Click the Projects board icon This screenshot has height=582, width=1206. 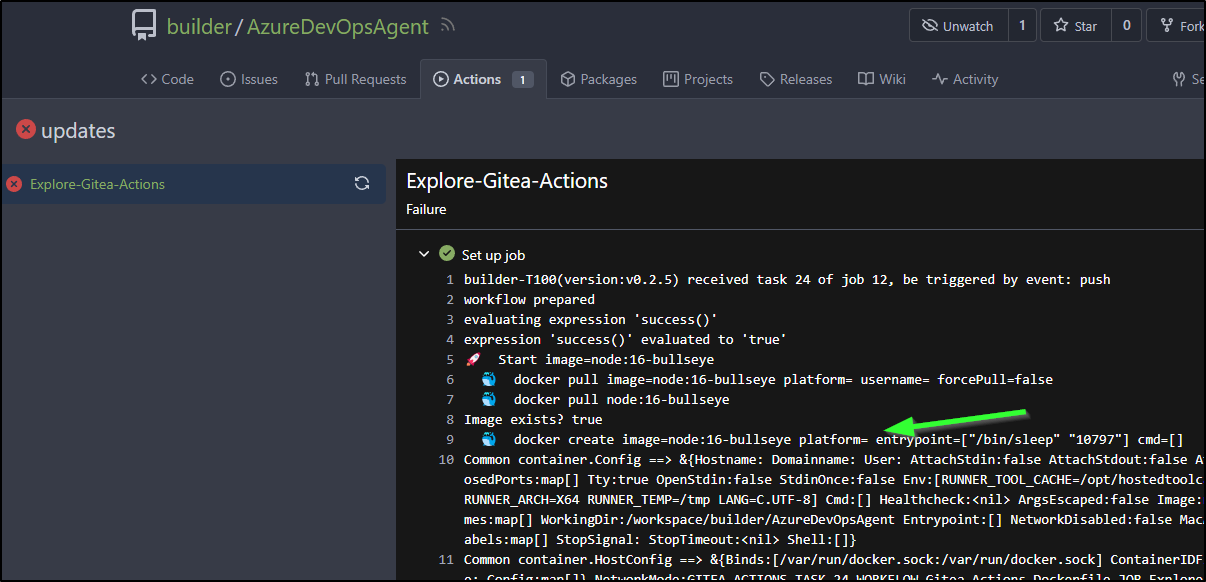pyautogui.click(x=672, y=79)
